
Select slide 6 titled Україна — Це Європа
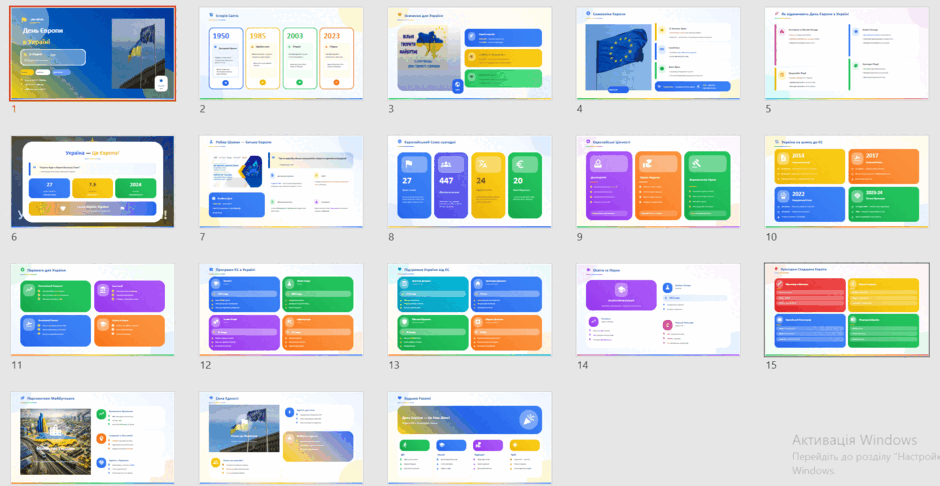(92, 182)
